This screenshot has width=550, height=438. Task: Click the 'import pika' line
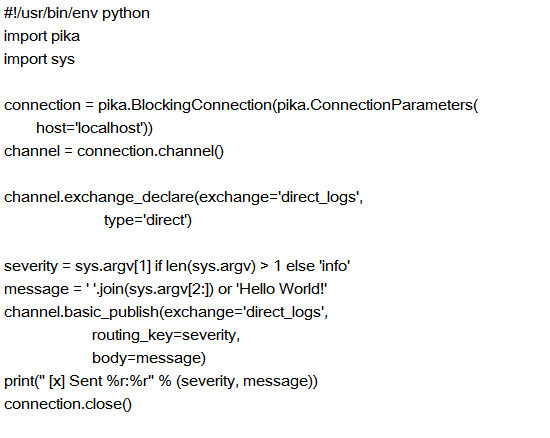pos(42,36)
